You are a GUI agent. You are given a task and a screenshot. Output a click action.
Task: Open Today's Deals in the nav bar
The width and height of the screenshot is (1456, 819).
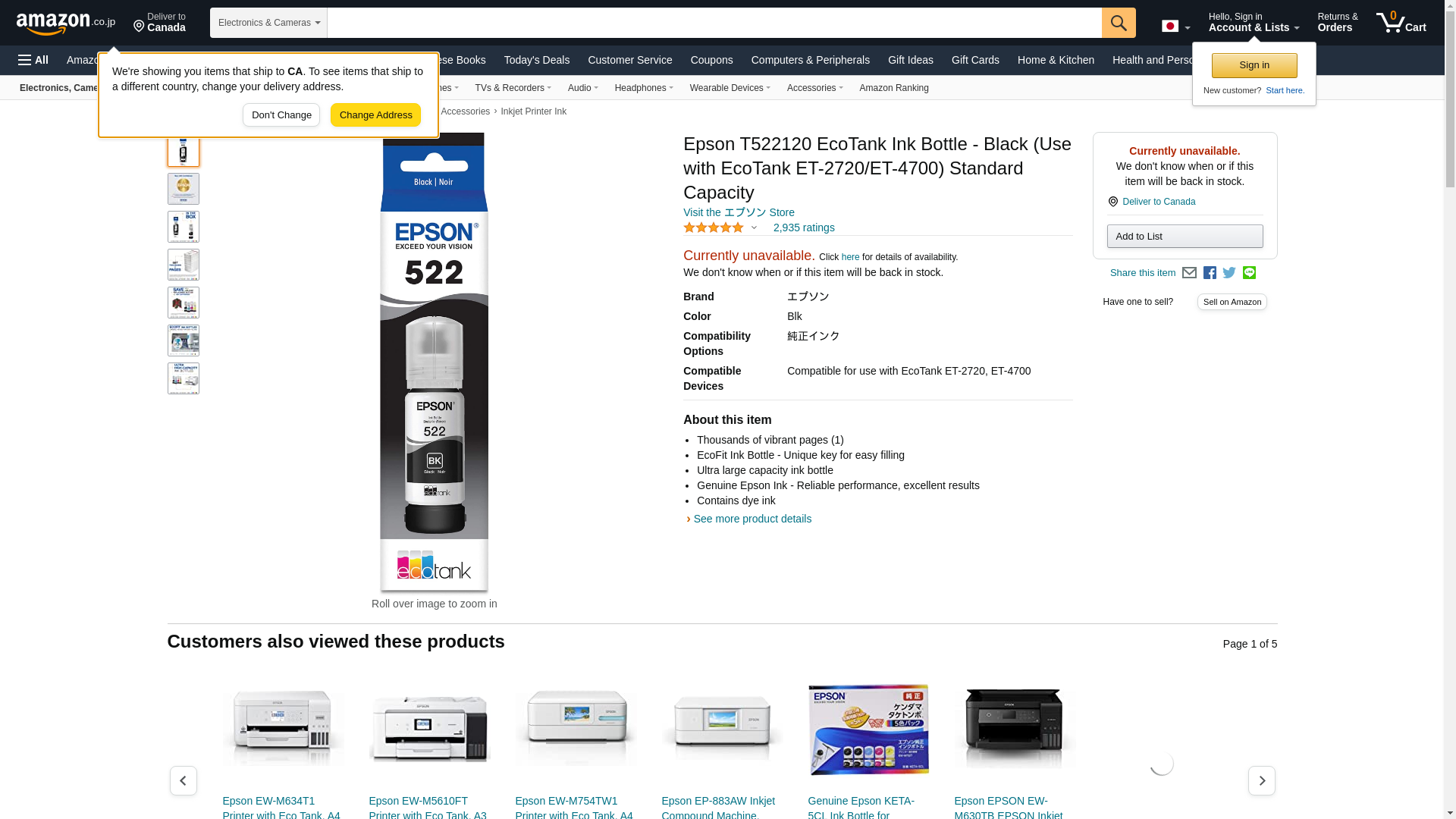click(x=537, y=60)
